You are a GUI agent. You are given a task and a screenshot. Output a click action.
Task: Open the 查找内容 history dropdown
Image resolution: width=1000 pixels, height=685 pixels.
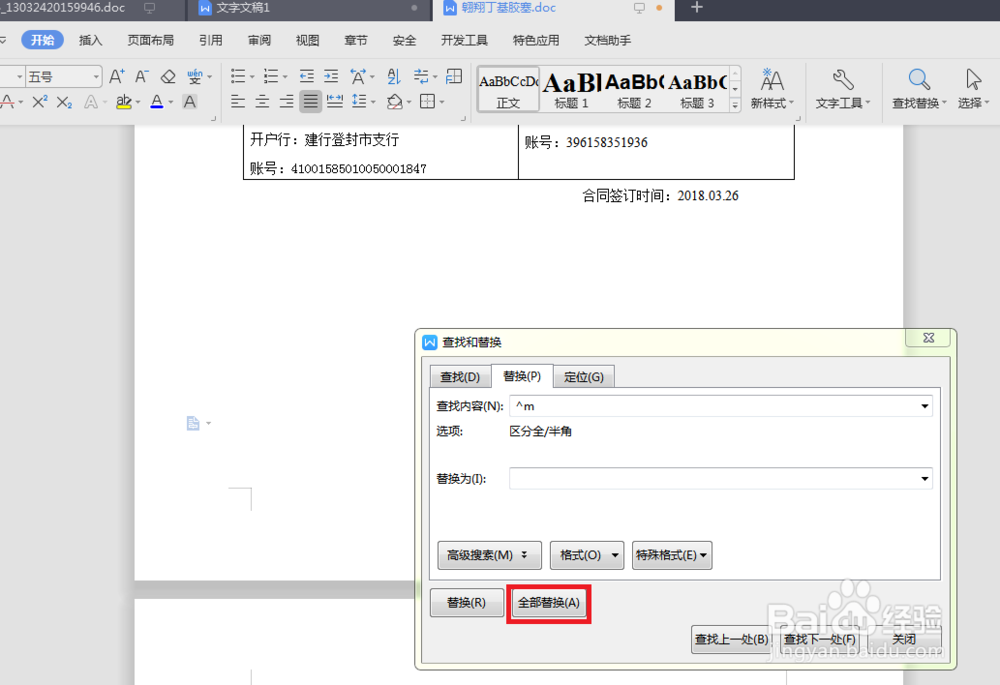pyautogui.click(x=924, y=406)
